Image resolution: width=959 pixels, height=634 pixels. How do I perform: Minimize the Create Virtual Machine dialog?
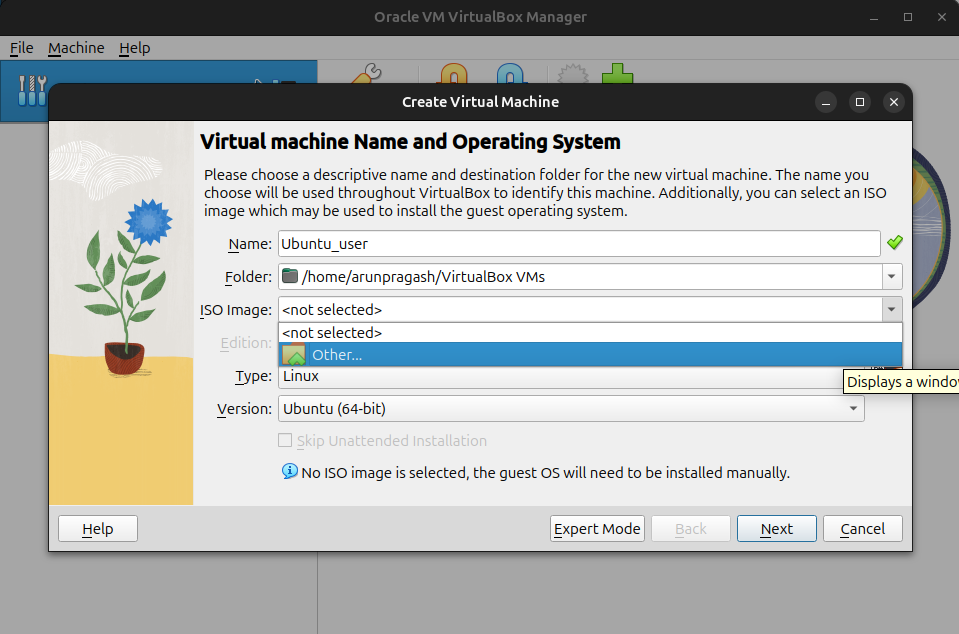tap(826, 102)
